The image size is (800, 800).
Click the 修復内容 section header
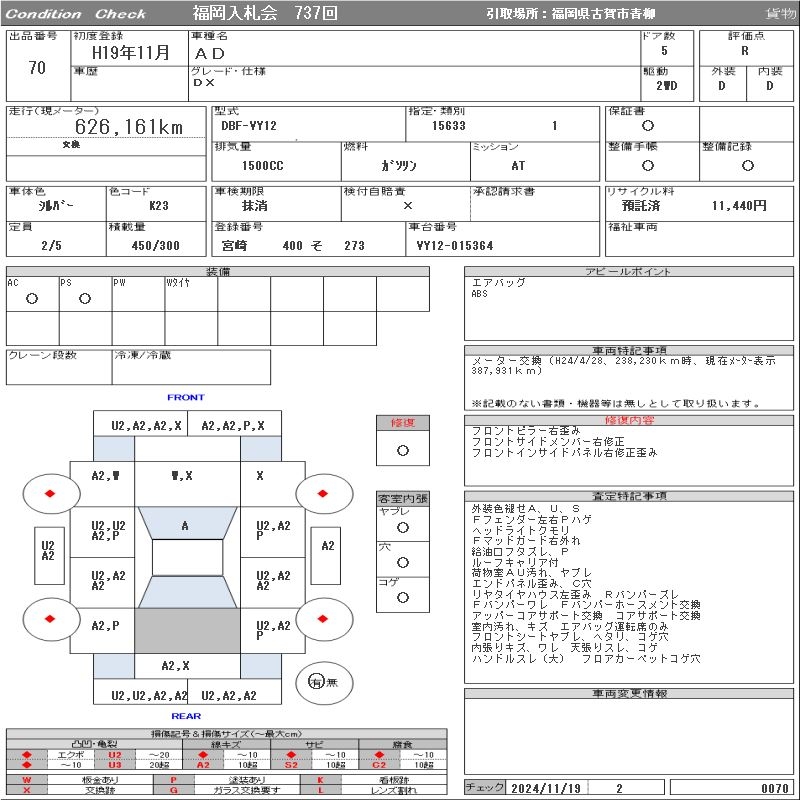click(x=629, y=420)
